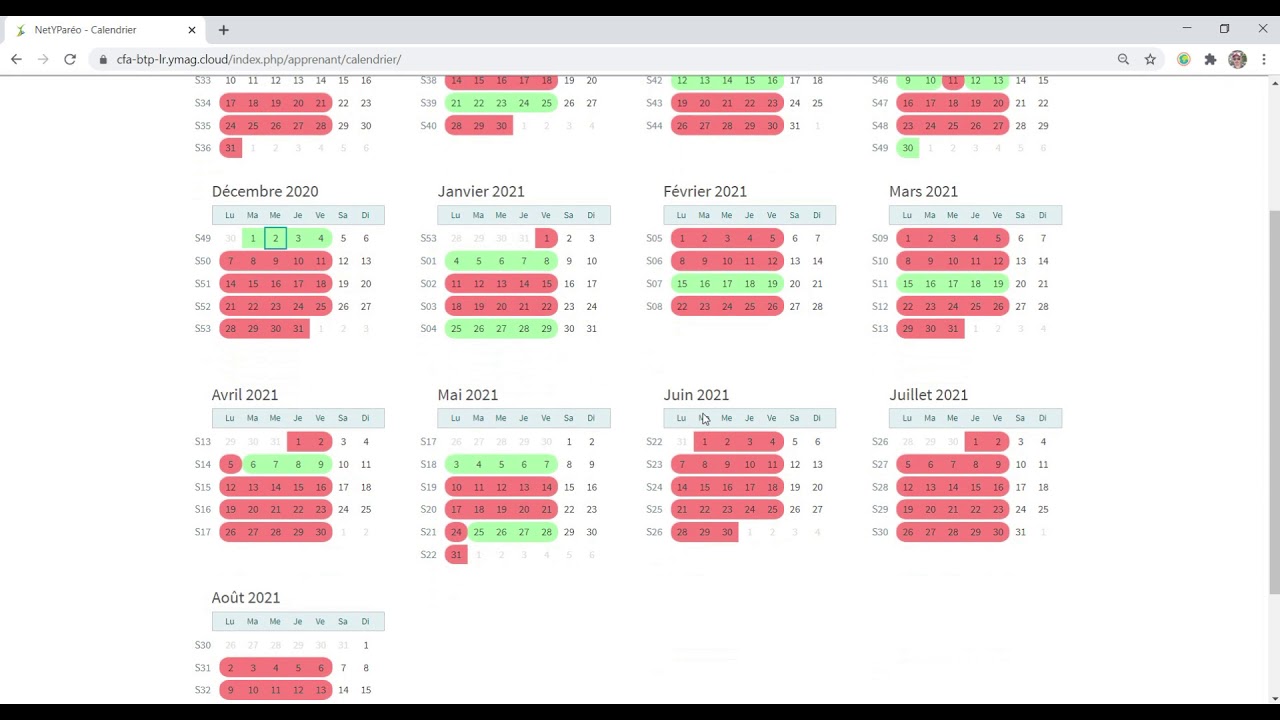The image size is (1280, 720).
Task: Click the scrollbar up arrow
Action: tap(1274, 81)
